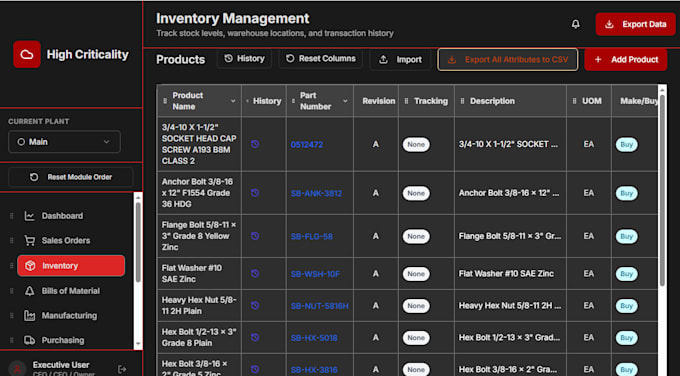Image resolution: width=680 pixels, height=376 pixels.
Task: Open history icon for Anchor Bolt row
Action: 255,193
